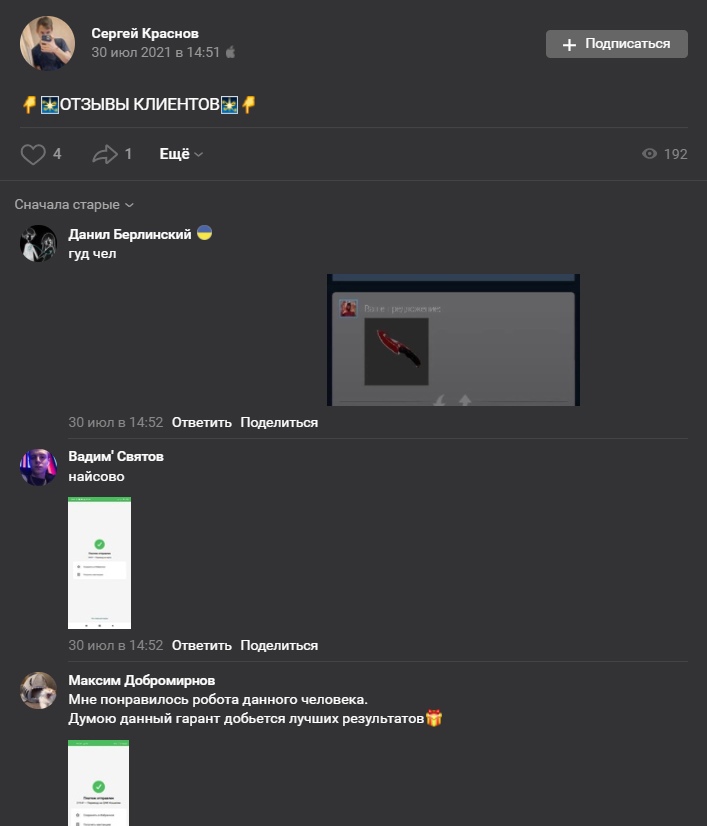Open Вадим Святов's avatar picture
The width and height of the screenshot is (707, 826).
(x=38, y=467)
